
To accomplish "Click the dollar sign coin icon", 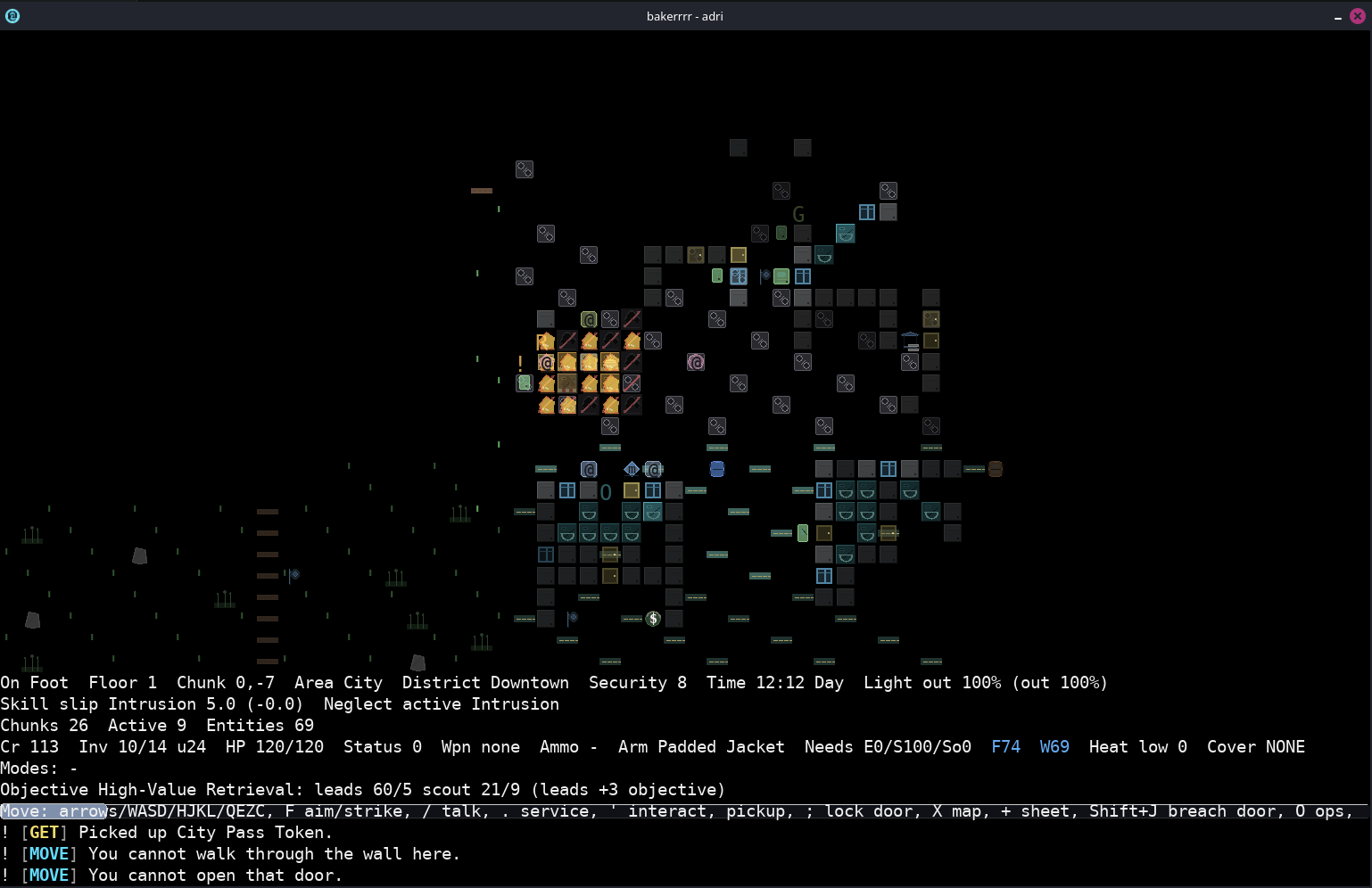I will (653, 619).
